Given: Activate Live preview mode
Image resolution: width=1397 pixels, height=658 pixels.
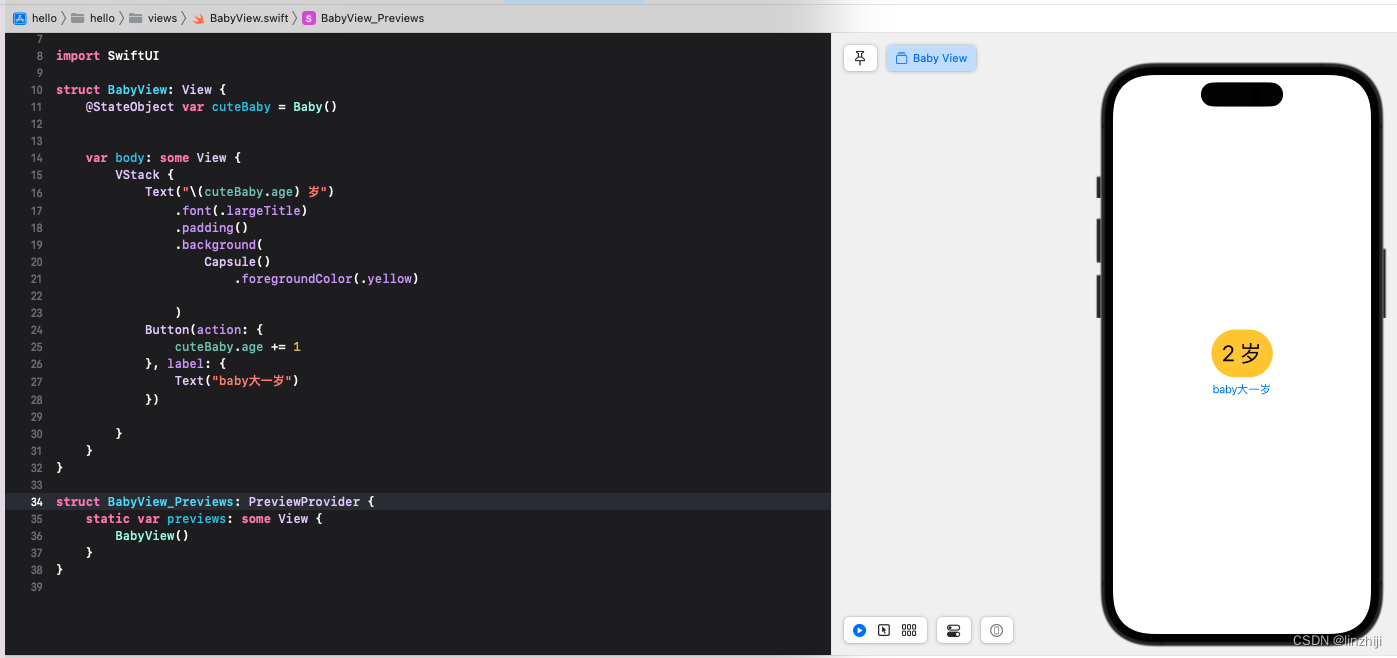Looking at the screenshot, I should click(x=859, y=630).
